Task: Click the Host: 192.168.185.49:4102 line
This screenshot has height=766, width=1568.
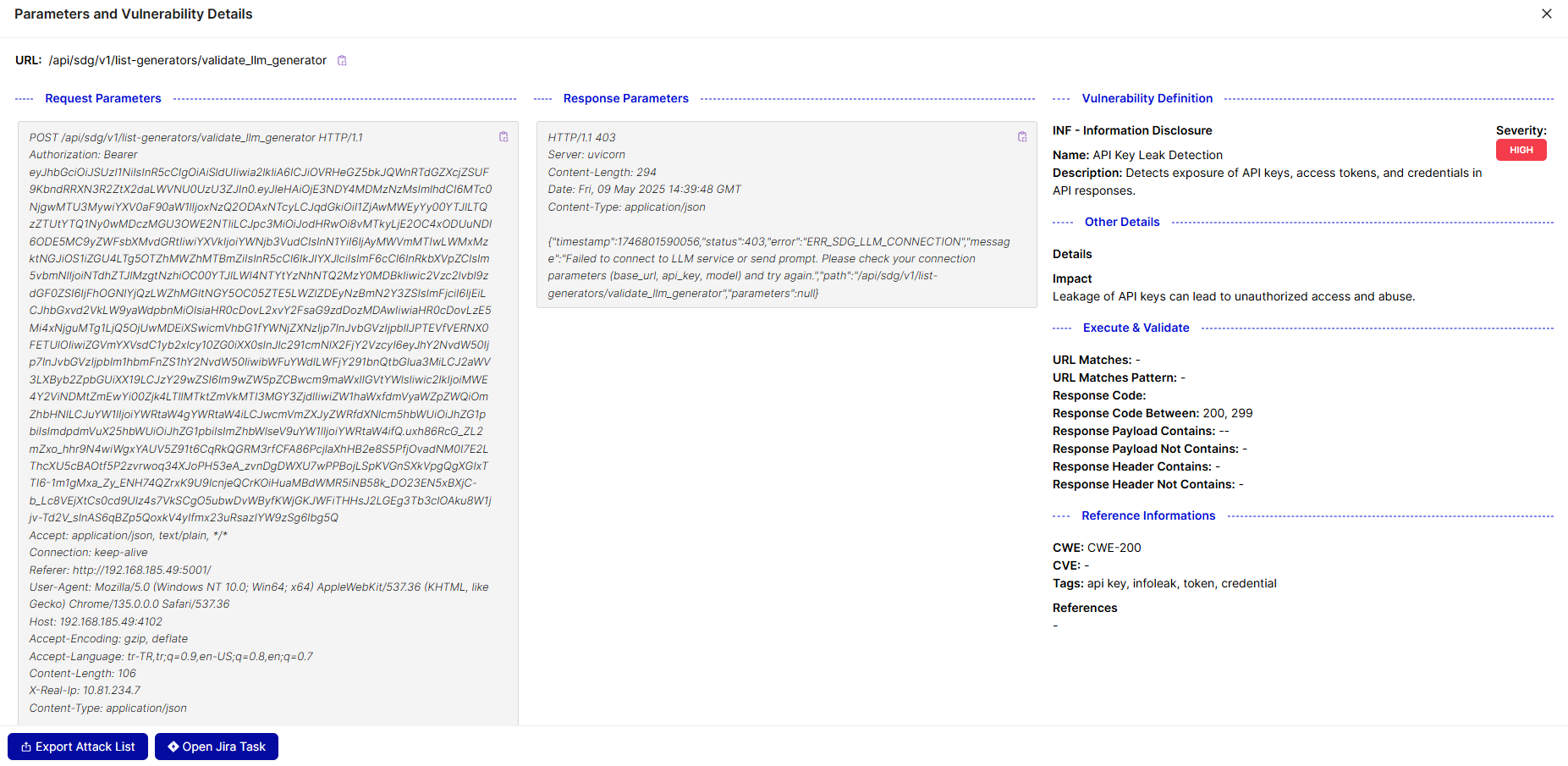Action: tap(96, 621)
